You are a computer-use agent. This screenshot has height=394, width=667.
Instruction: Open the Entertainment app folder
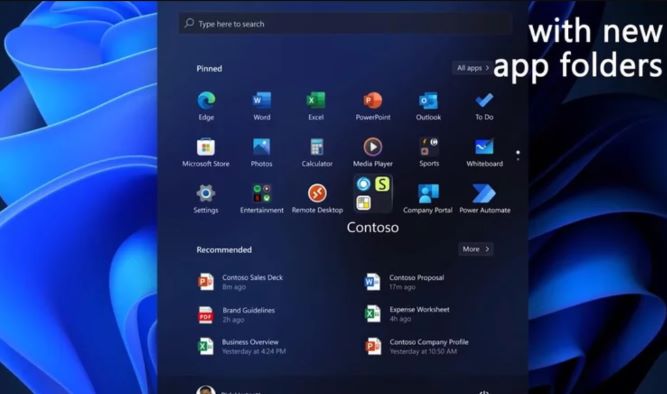[262, 199]
